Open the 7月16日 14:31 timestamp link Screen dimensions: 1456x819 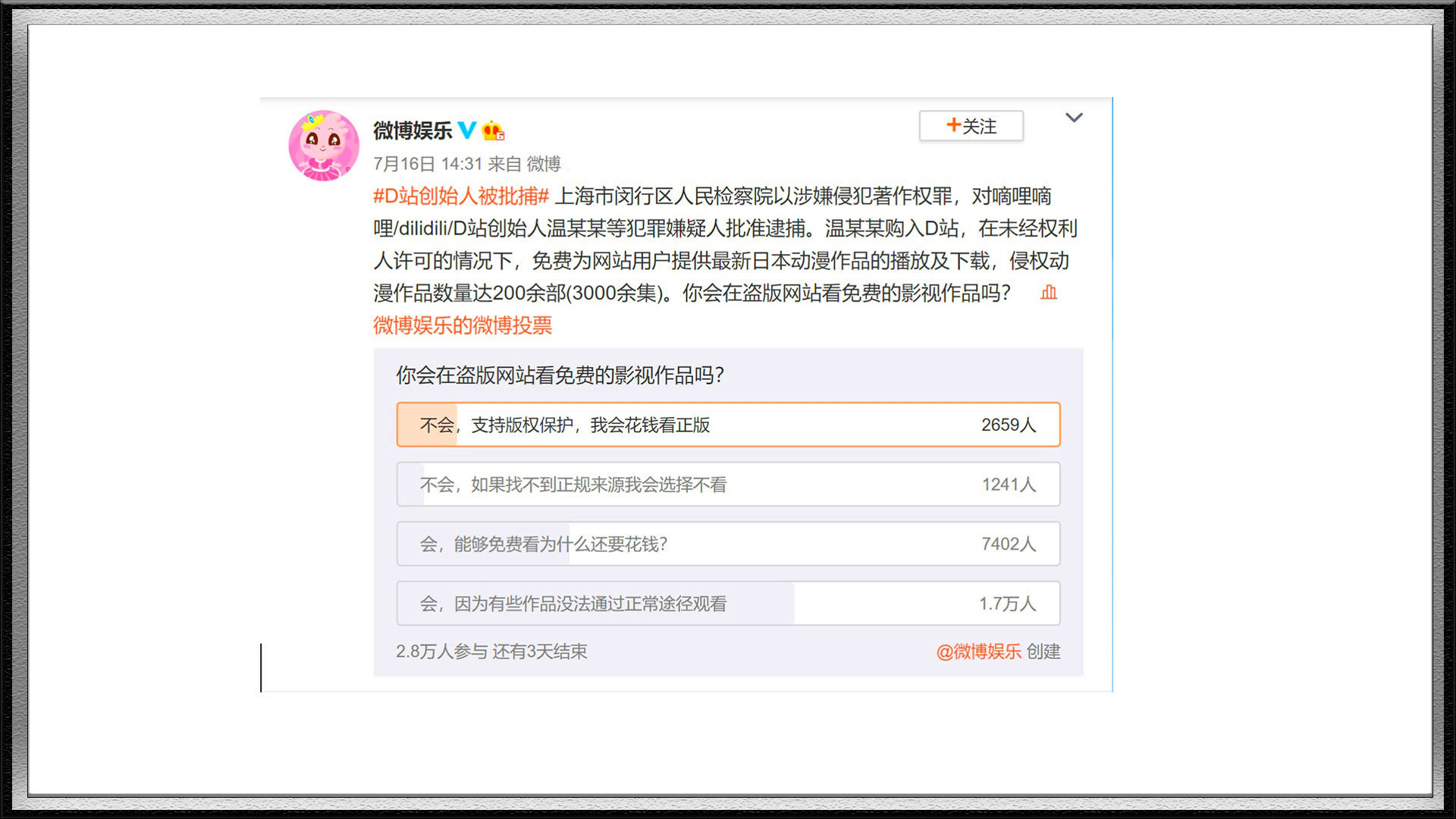point(428,164)
